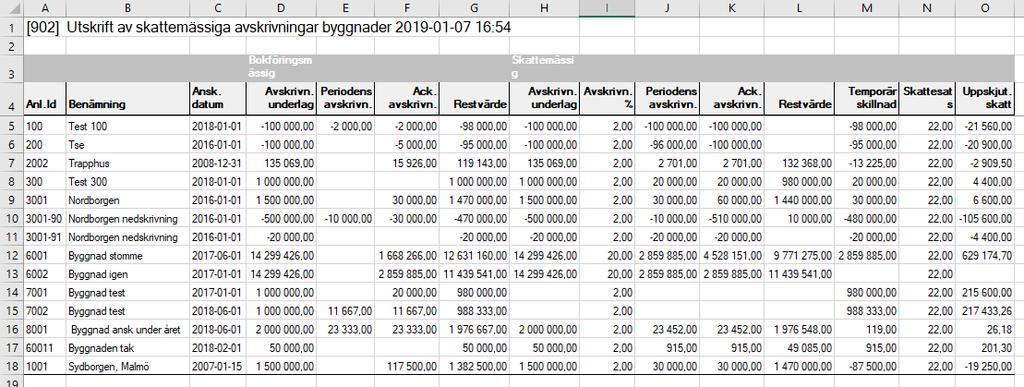Select column header I
This screenshot has width=1024, height=387.
click(x=607, y=8)
